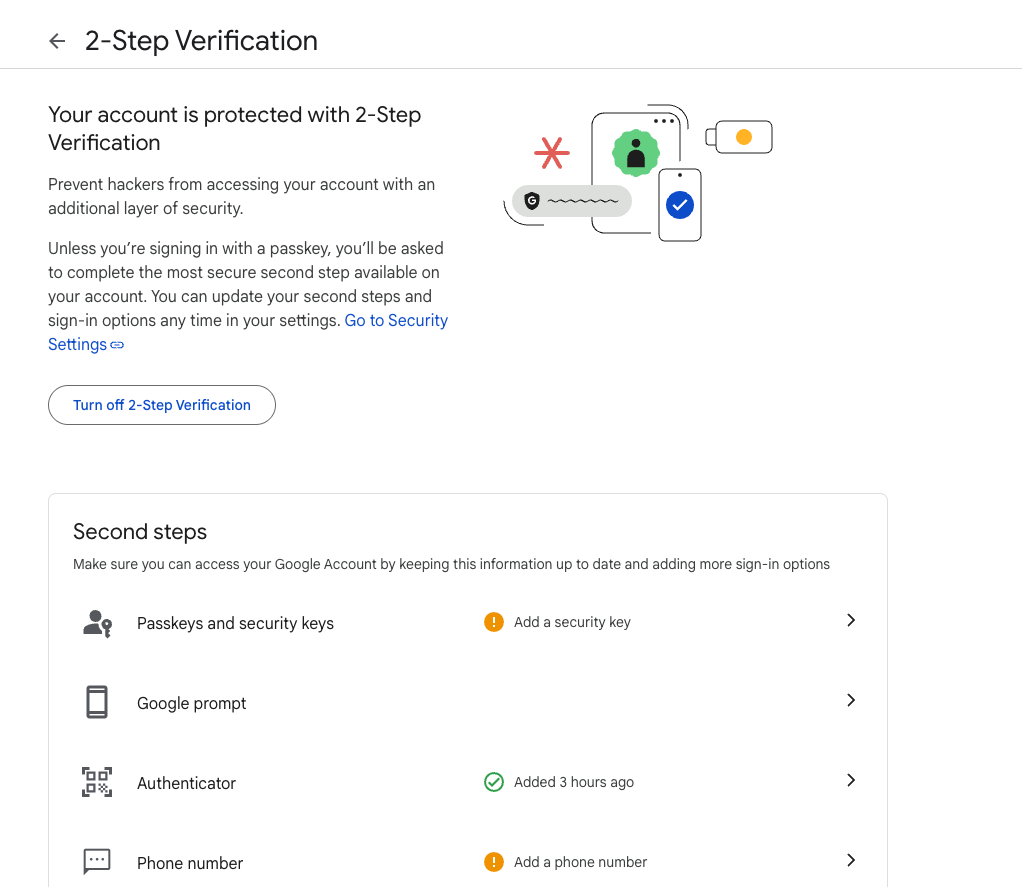Image resolution: width=1022 pixels, height=887 pixels.
Task: Click the 2-Step Verification illustration image
Action: [x=638, y=173]
